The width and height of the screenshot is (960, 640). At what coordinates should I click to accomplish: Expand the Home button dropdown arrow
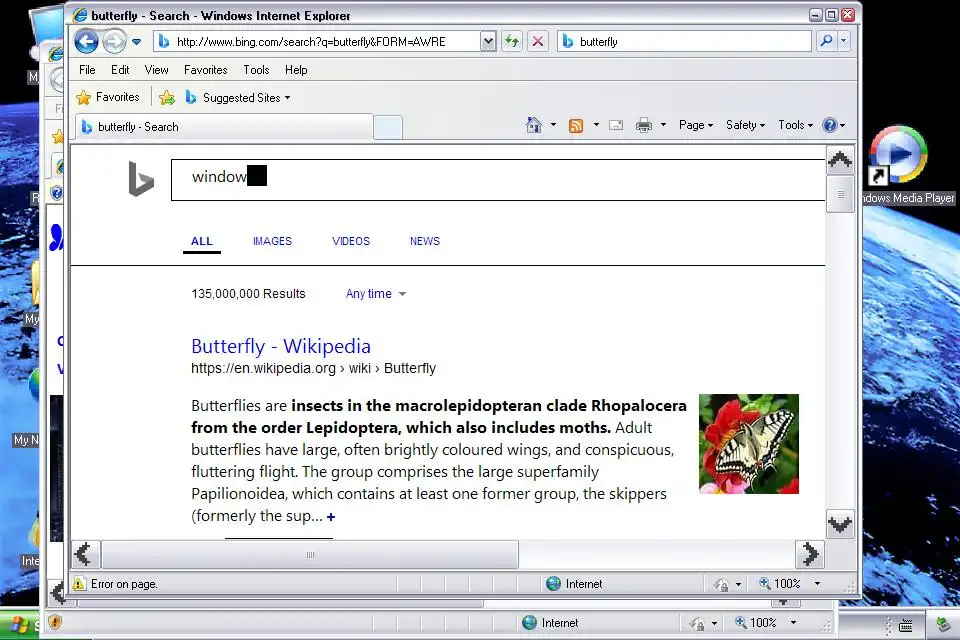pos(553,125)
